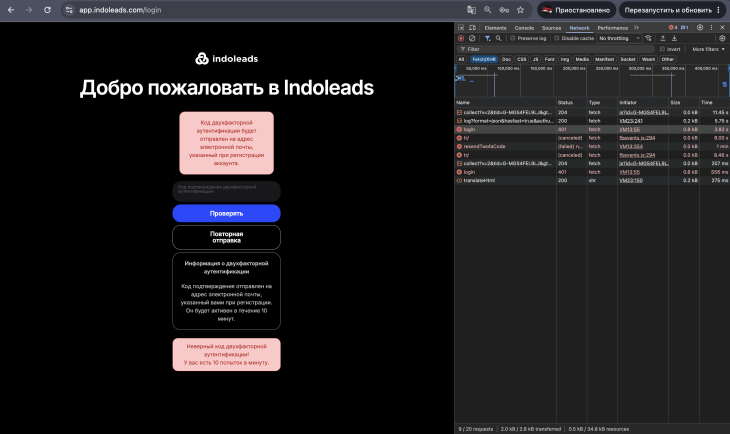Open the errors counter showing 4
The height and width of the screenshot is (434, 730).
coord(673,27)
